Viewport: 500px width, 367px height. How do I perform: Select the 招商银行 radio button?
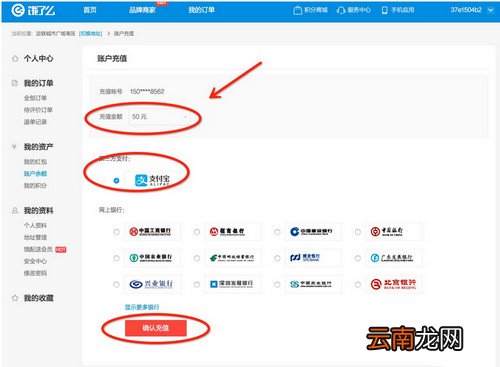(197, 232)
